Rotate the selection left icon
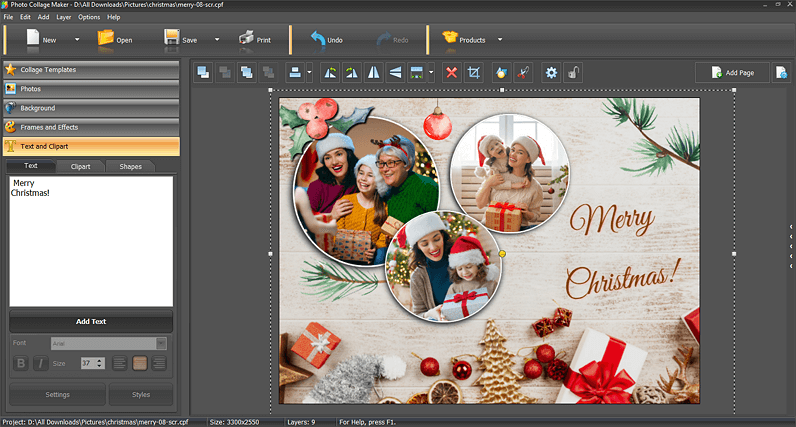This screenshot has width=796, height=427. [330, 73]
